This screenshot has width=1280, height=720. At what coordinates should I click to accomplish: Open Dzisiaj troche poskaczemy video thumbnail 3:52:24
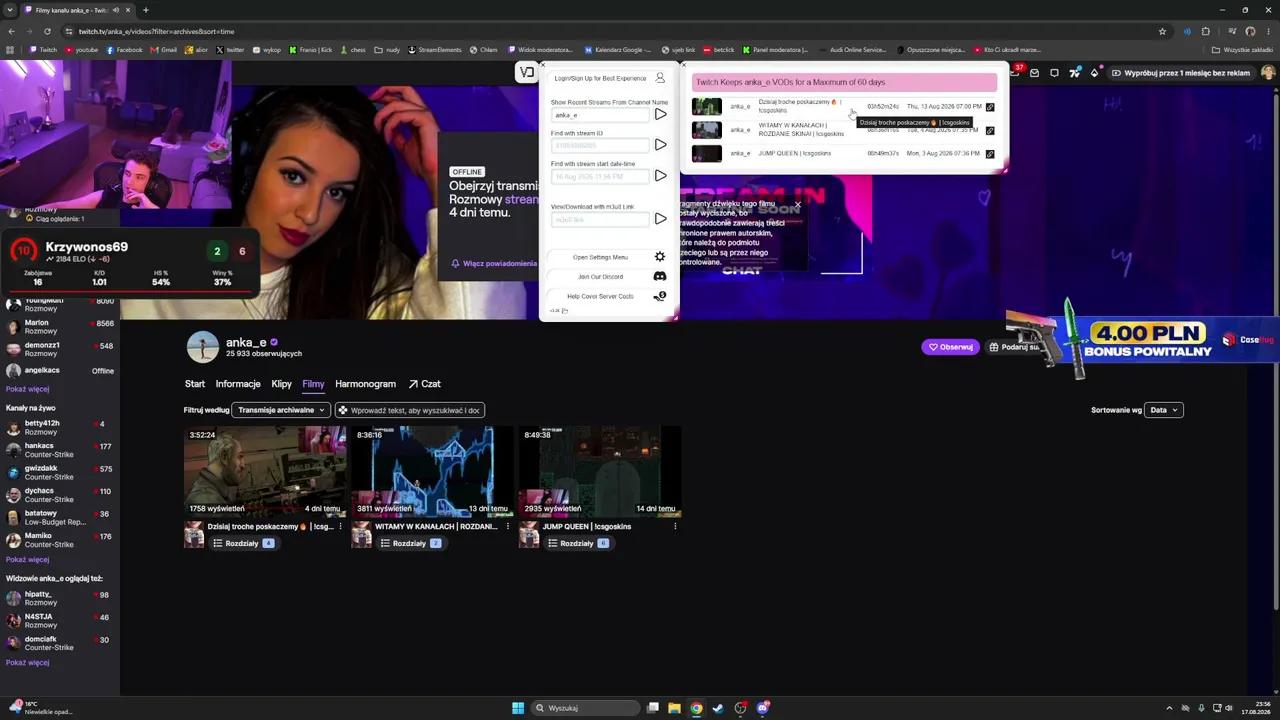coord(264,472)
